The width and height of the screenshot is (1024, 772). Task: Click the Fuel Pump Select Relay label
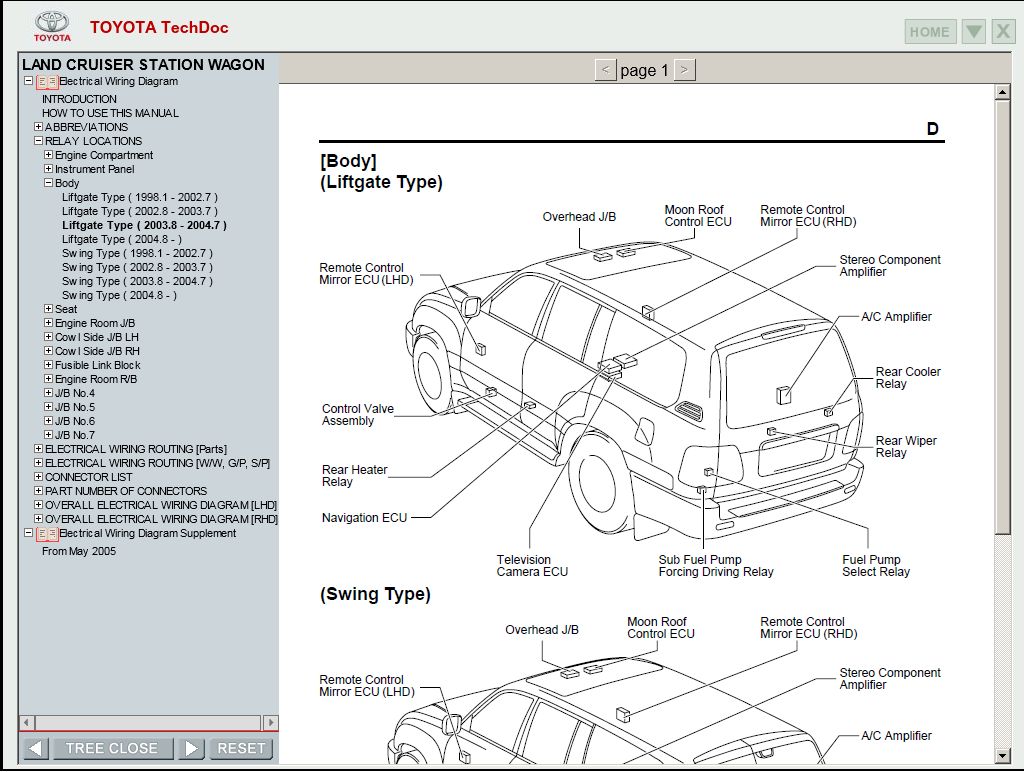876,566
